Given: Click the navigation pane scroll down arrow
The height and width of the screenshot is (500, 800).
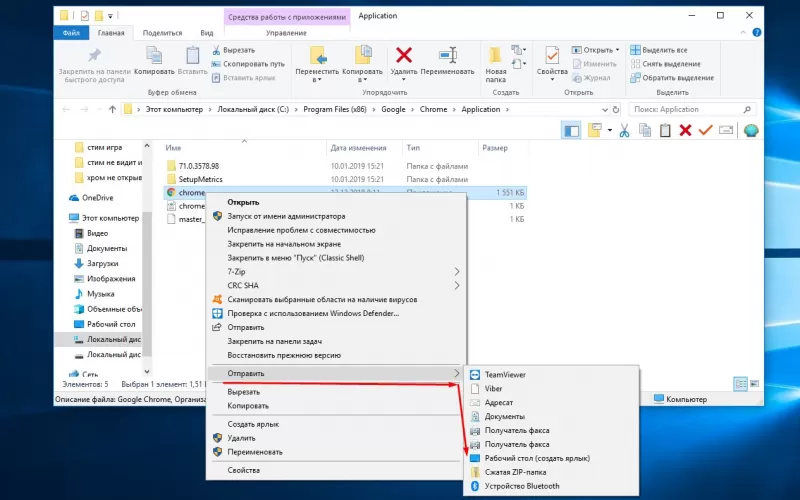Looking at the screenshot, I should click(147, 372).
